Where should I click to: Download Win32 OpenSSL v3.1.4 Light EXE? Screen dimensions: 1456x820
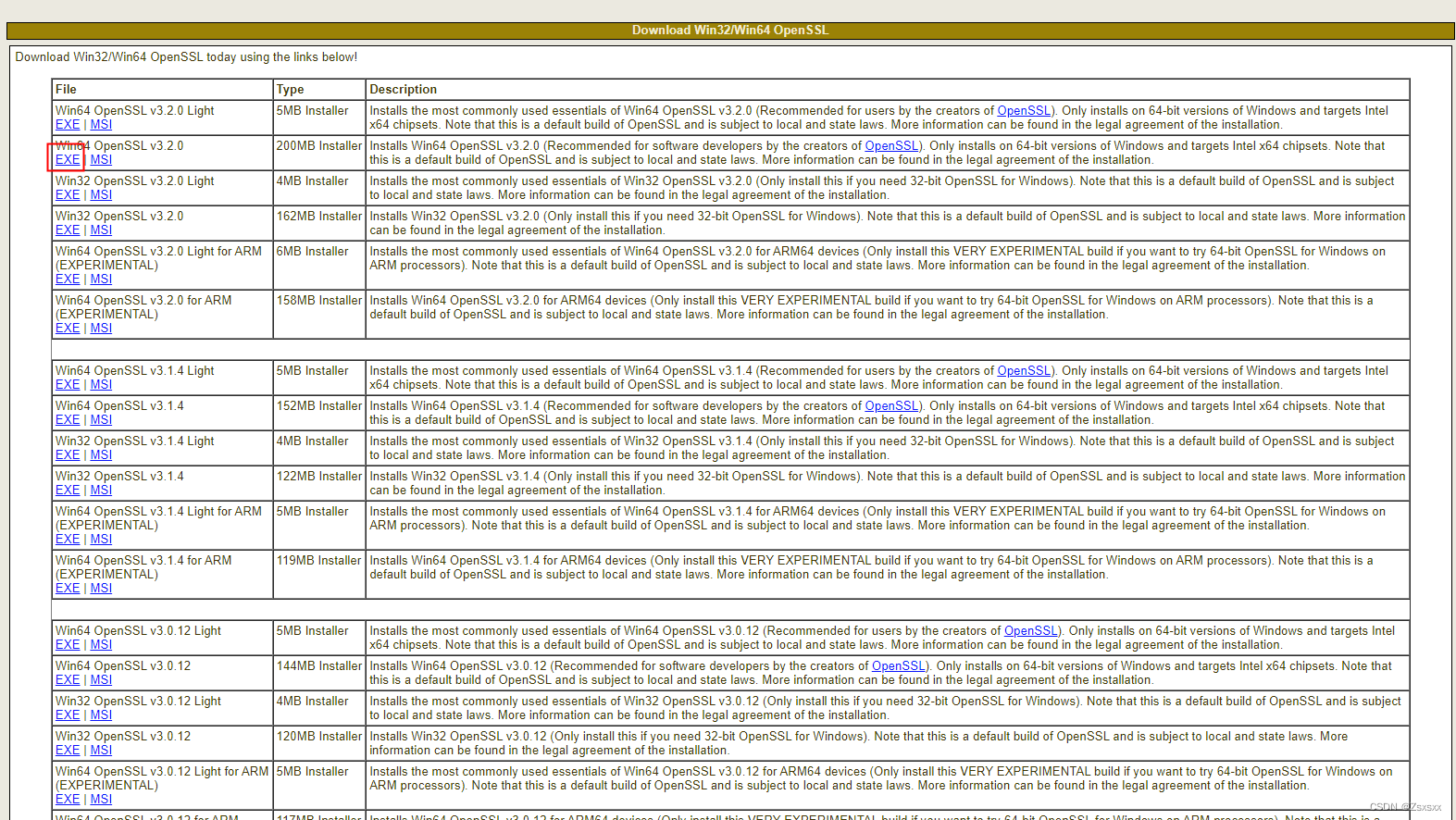(x=68, y=455)
